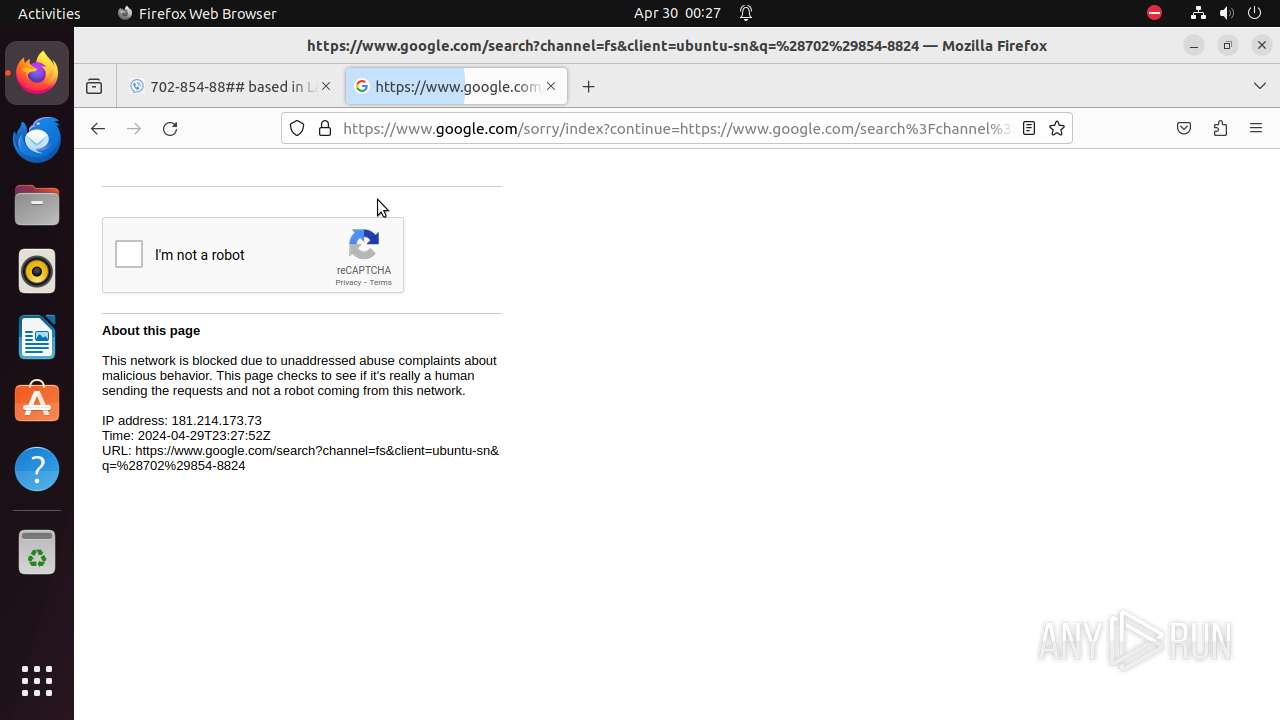
Task: Close the google.com tab
Action: click(x=551, y=86)
